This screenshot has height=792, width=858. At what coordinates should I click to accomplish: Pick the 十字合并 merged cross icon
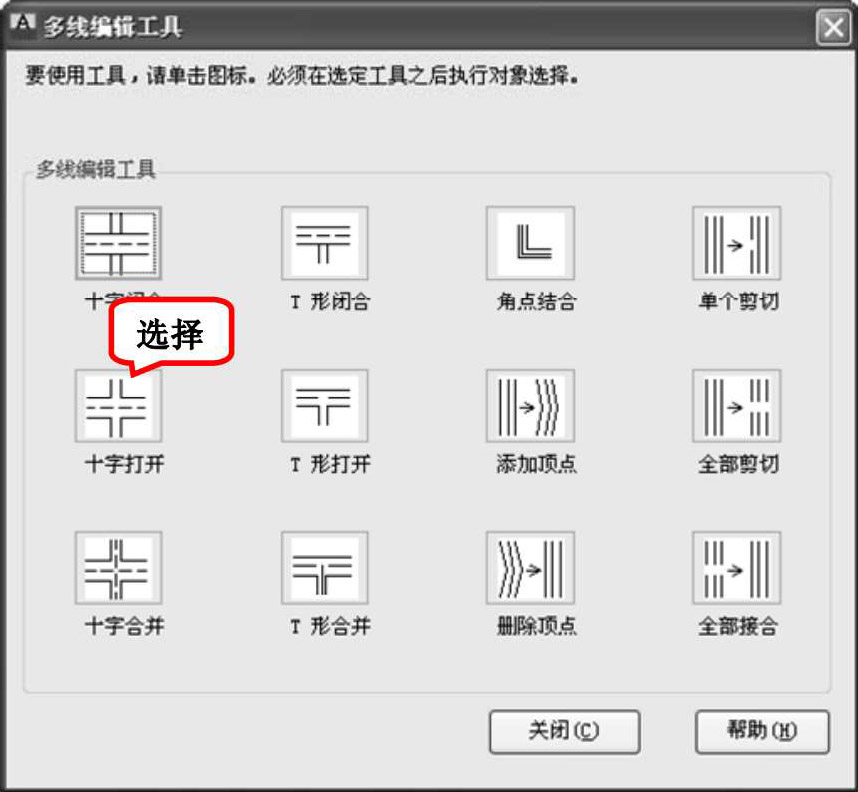point(118,568)
